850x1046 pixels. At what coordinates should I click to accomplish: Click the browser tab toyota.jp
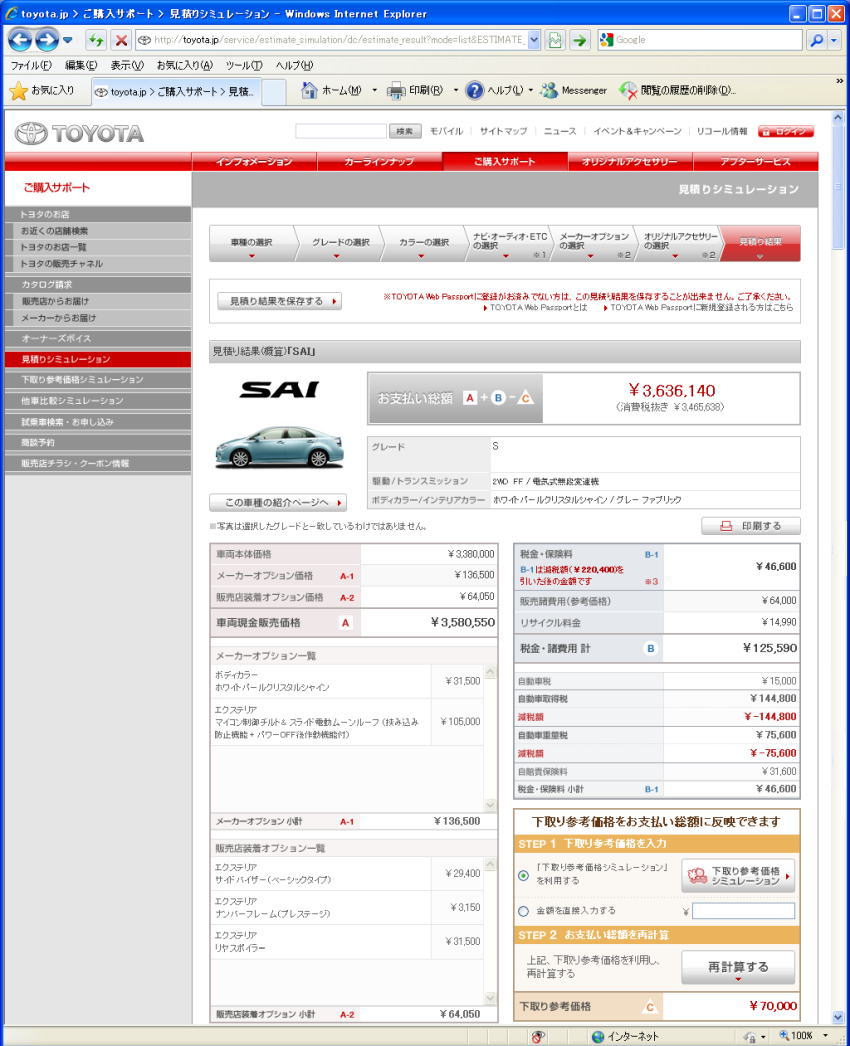tap(175, 92)
